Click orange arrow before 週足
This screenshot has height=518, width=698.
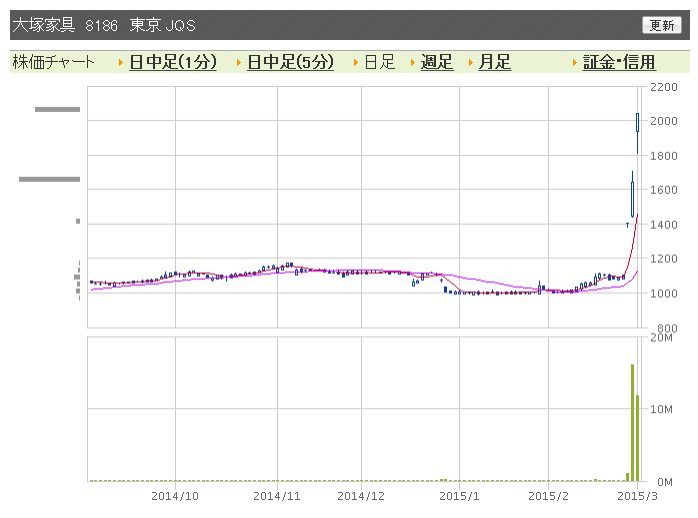coord(413,63)
